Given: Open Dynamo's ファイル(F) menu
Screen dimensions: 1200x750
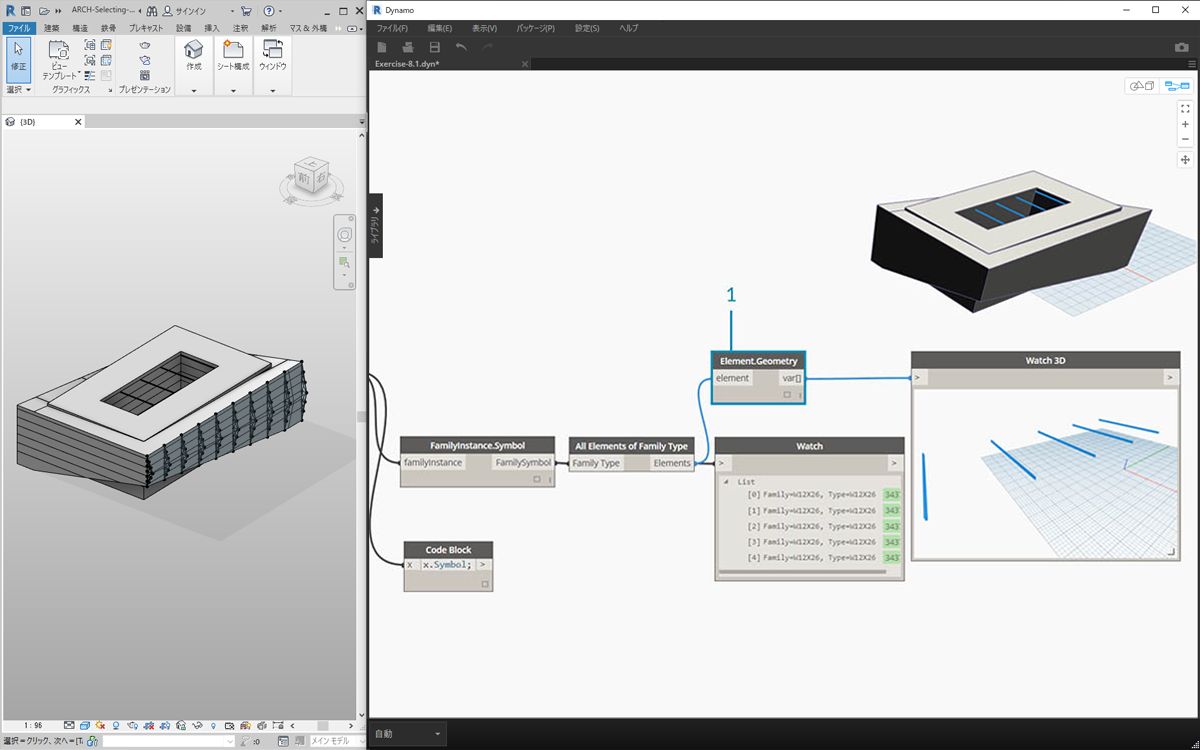Looking at the screenshot, I should coord(392,28).
